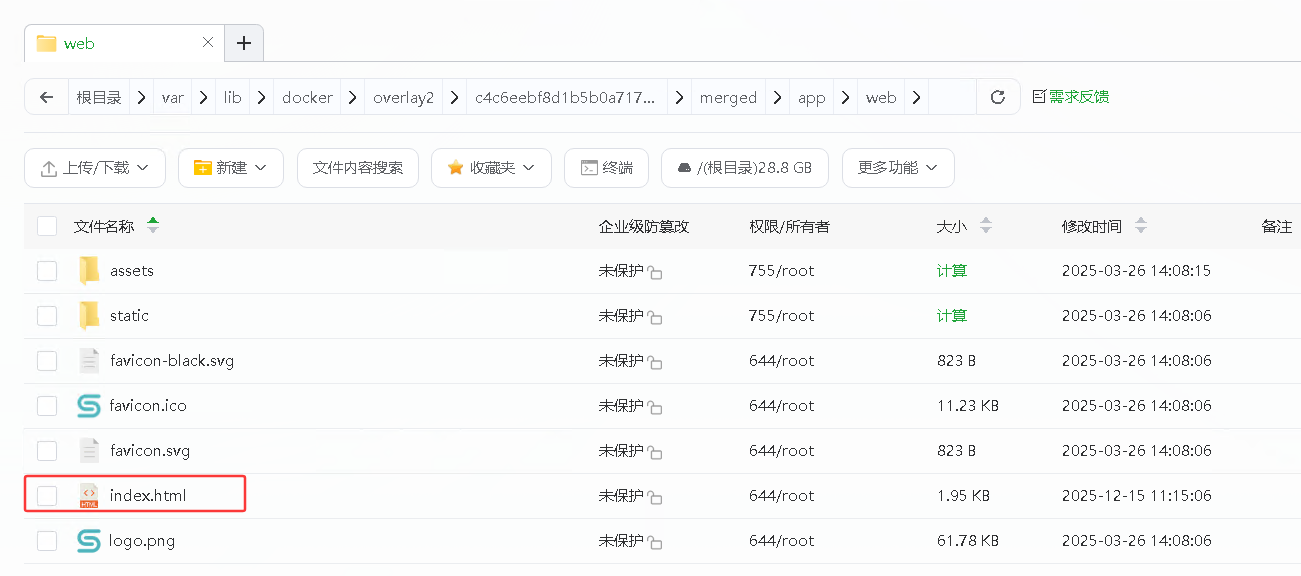This screenshot has height=576, width=1301.
Task: Sort by file name using sort arrows
Action: click(153, 226)
